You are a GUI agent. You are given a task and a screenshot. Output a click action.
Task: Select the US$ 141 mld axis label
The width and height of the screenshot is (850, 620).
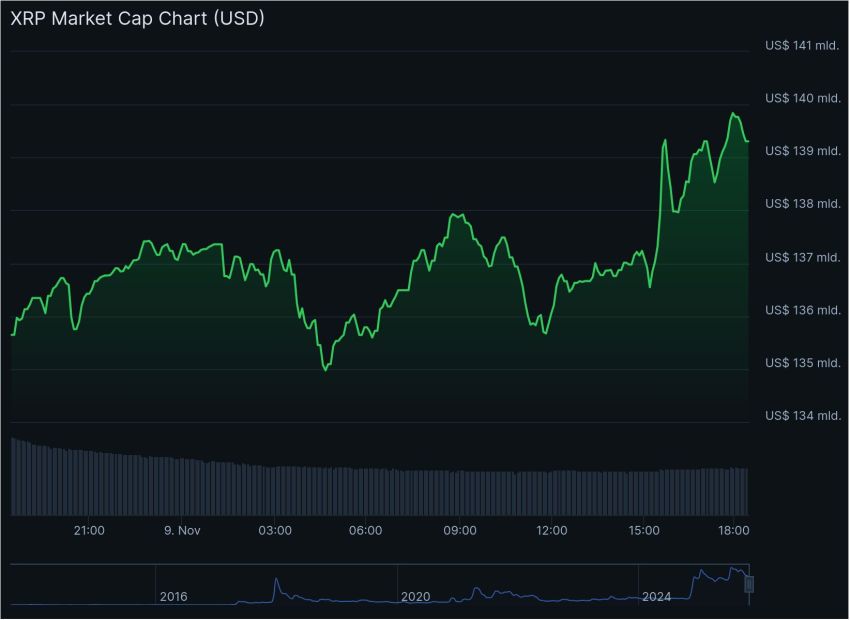click(802, 45)
